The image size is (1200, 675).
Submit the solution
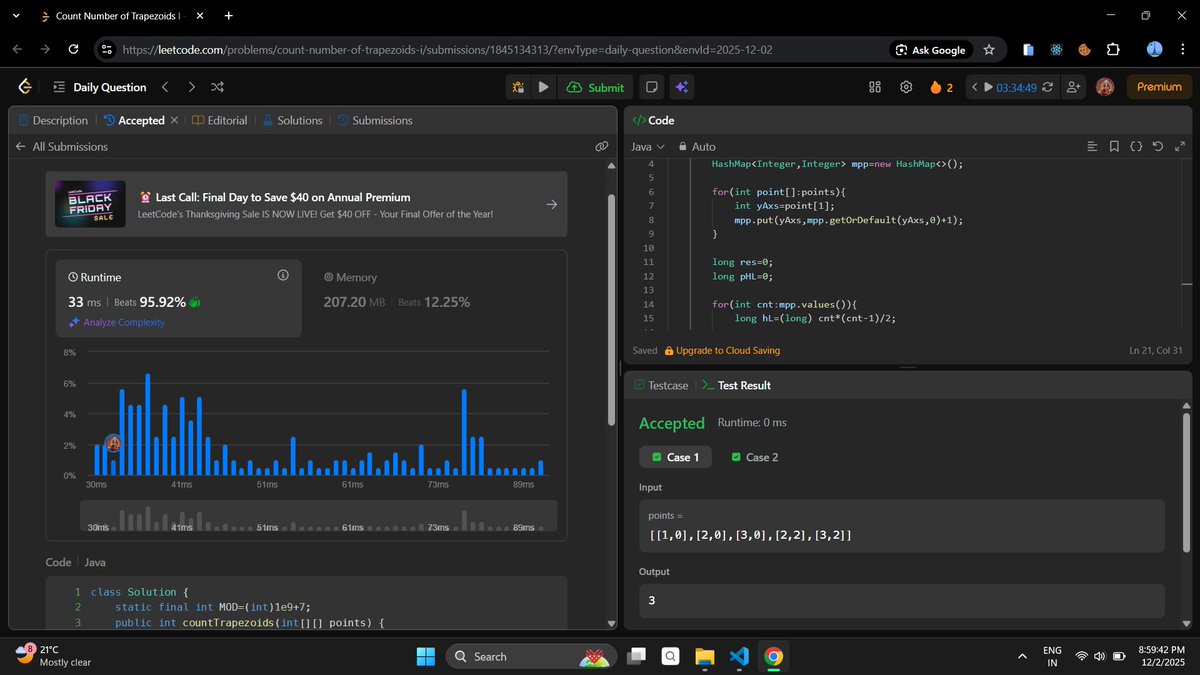pos(595,87)
